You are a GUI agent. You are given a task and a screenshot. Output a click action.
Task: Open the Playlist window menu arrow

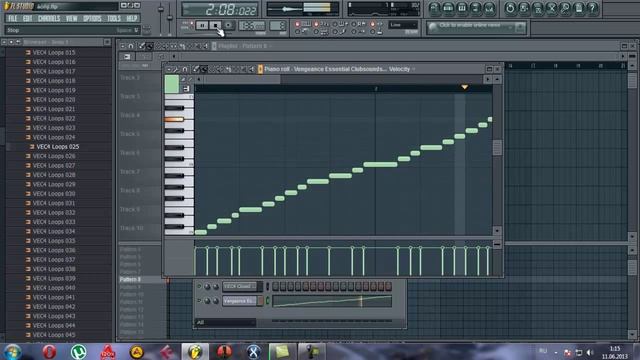(x=122, y=46)
